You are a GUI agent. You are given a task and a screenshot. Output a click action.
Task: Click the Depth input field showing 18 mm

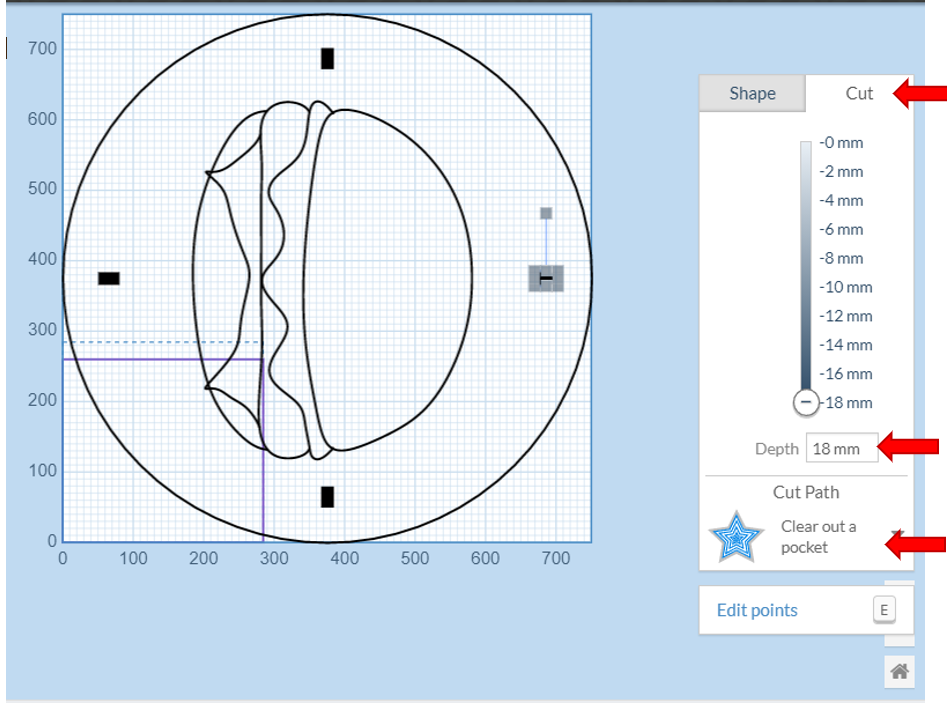click(842, 449)
